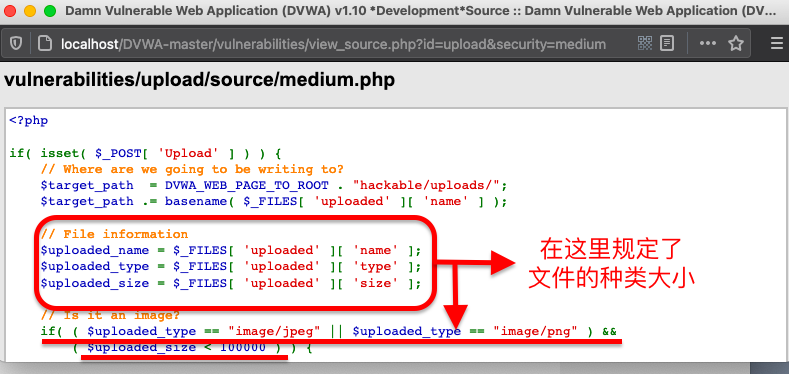
Task: Click the $uploaded_size assignment line
Action: pos(230,283)
